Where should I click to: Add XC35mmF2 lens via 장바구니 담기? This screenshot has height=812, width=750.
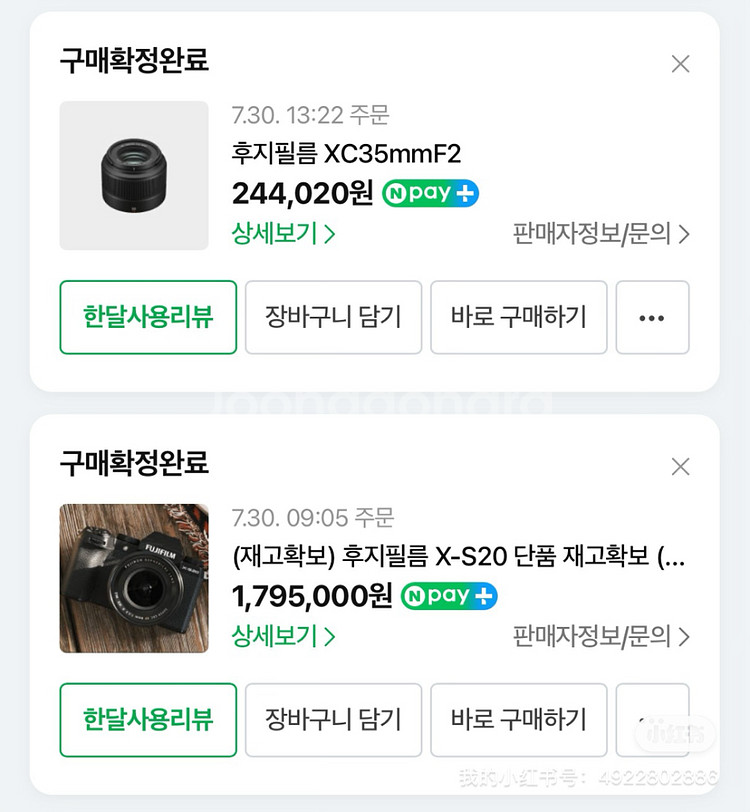(x=334, y=317)
